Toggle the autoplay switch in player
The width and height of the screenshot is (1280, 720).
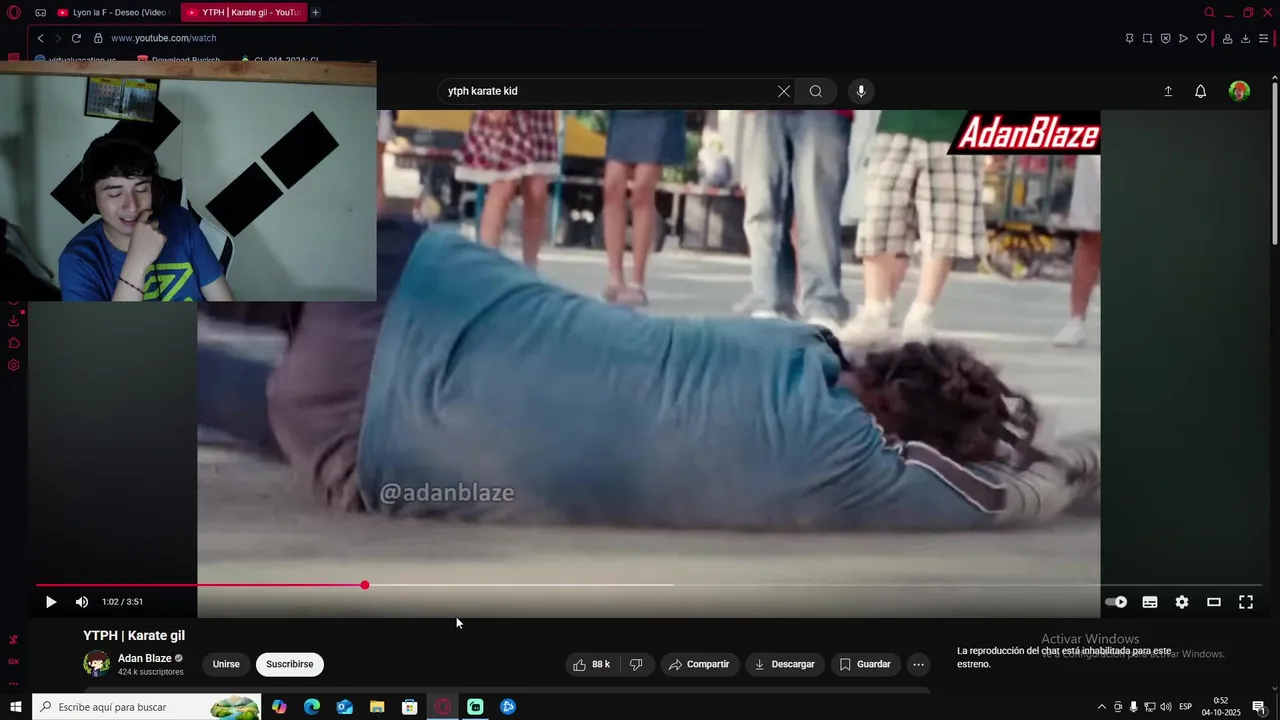coord(1116,602)
